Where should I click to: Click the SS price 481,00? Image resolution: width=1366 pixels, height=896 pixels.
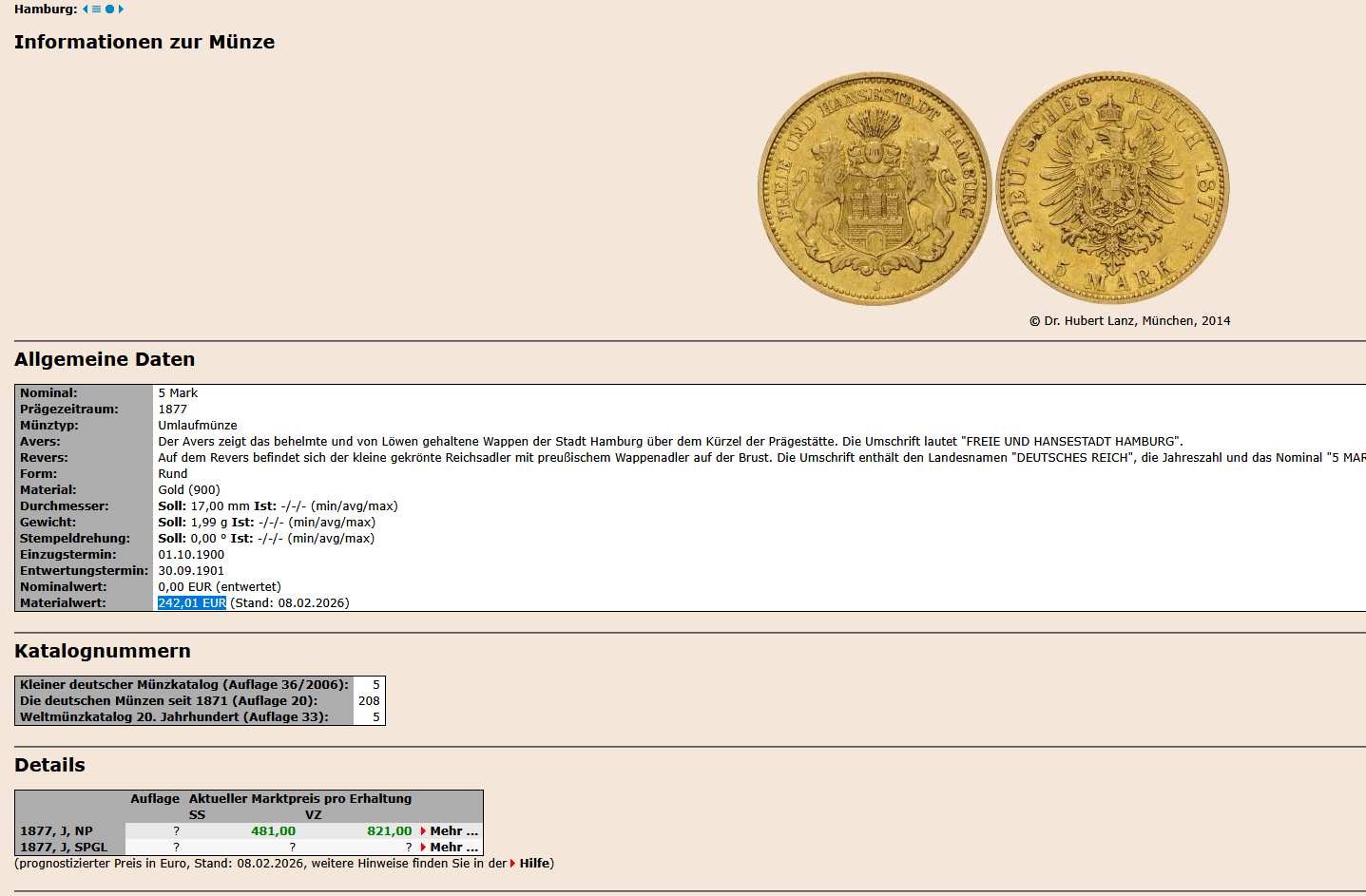tap(273, 831)
